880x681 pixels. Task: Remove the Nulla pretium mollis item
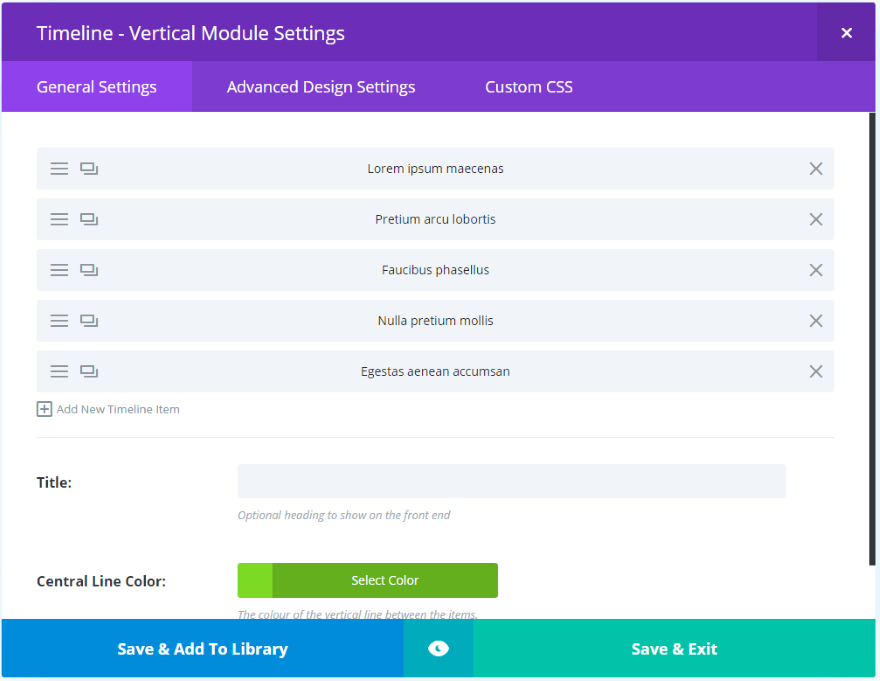pyautogui.click(x=816, y=321)
